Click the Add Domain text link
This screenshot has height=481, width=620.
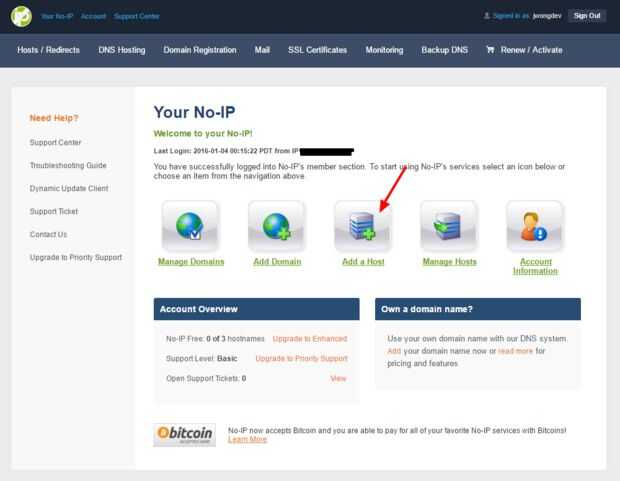click(x=277, y=261)
